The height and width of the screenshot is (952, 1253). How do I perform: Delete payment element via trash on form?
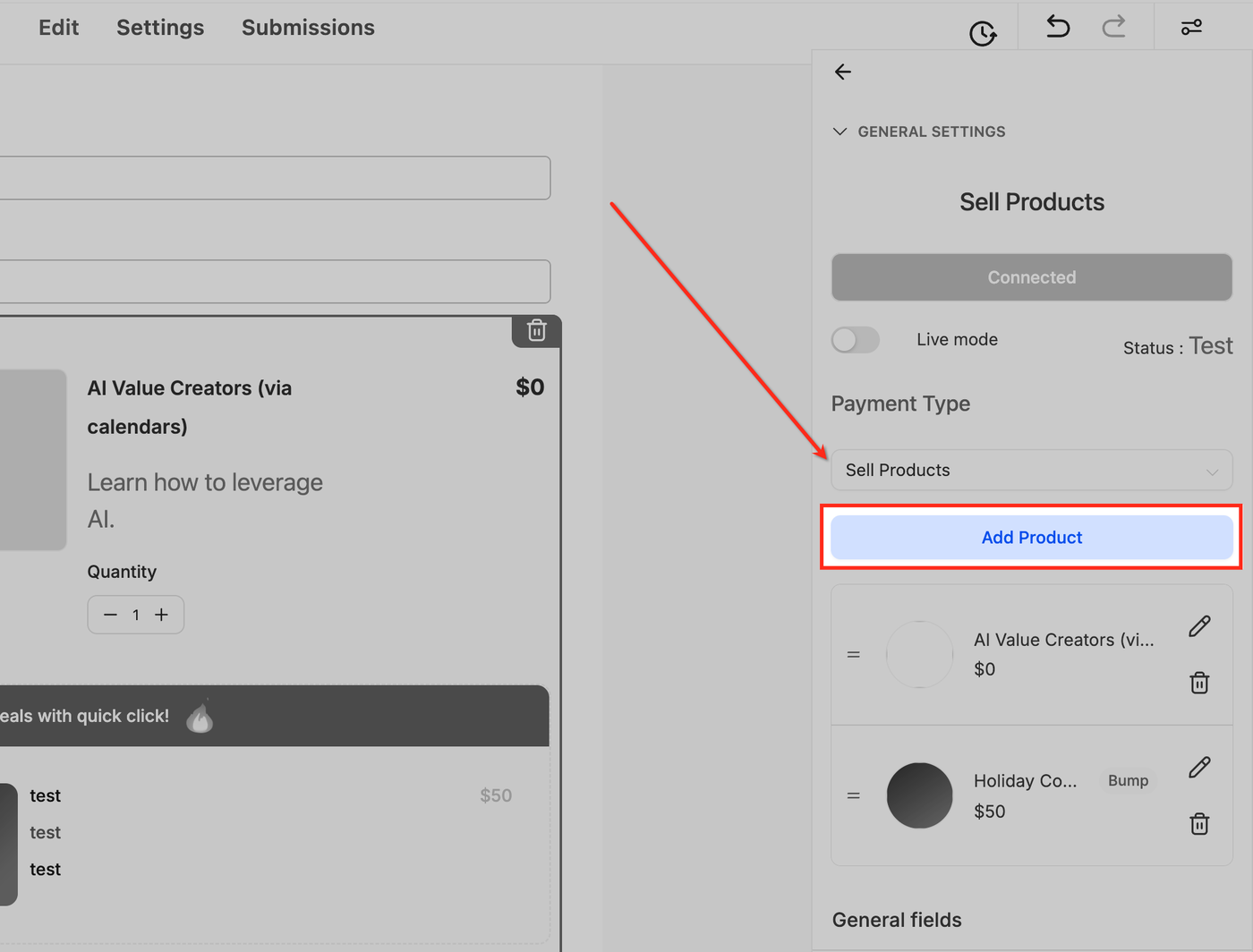point(536,331)
